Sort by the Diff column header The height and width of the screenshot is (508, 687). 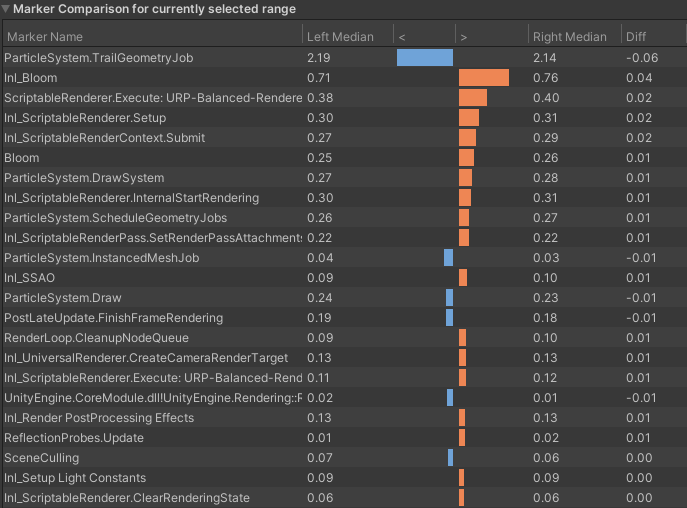[636, 37]
